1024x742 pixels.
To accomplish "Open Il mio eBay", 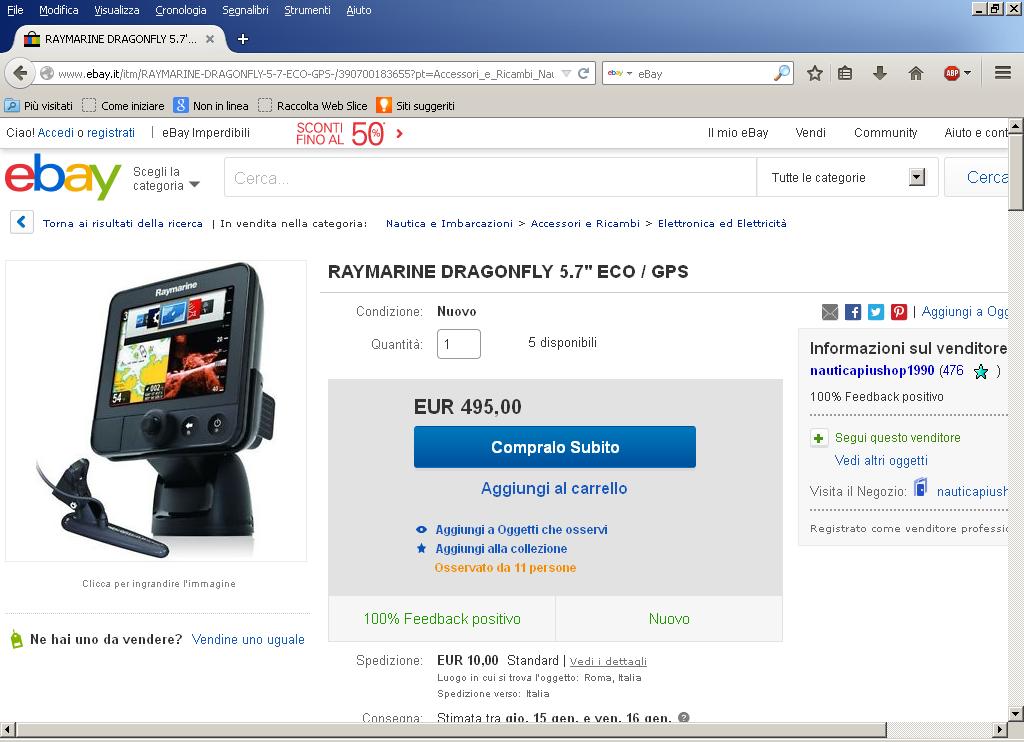I will (x=738, y=133).
